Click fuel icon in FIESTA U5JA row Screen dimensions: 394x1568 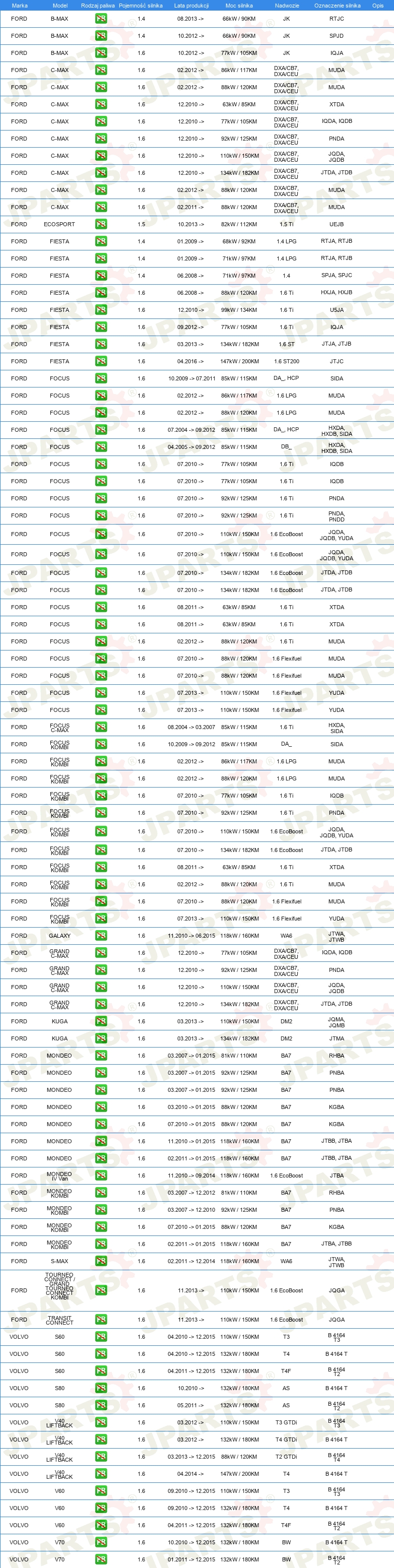tap(101, 310)
